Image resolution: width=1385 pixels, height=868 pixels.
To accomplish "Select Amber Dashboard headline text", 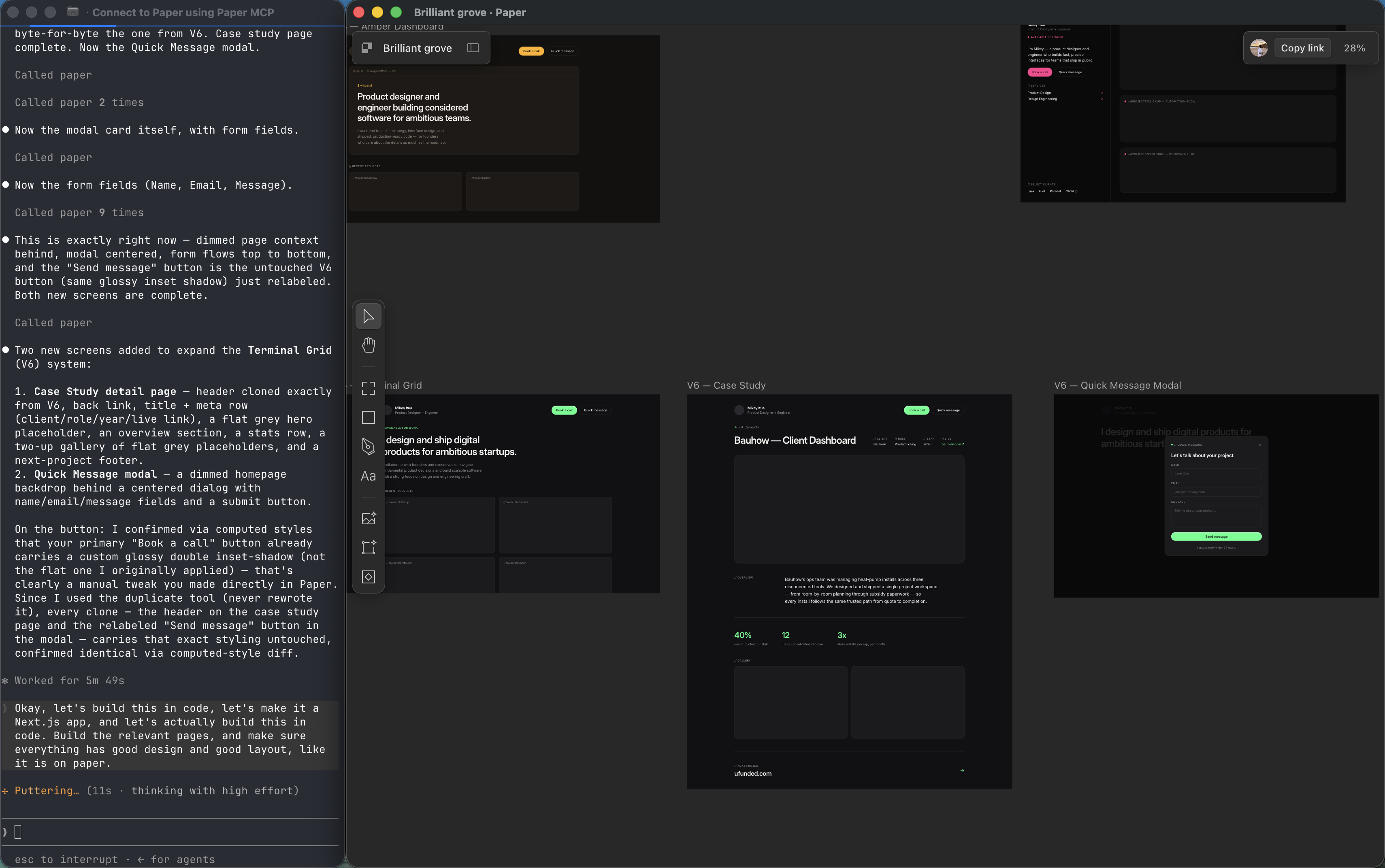I will coord(414,107).
